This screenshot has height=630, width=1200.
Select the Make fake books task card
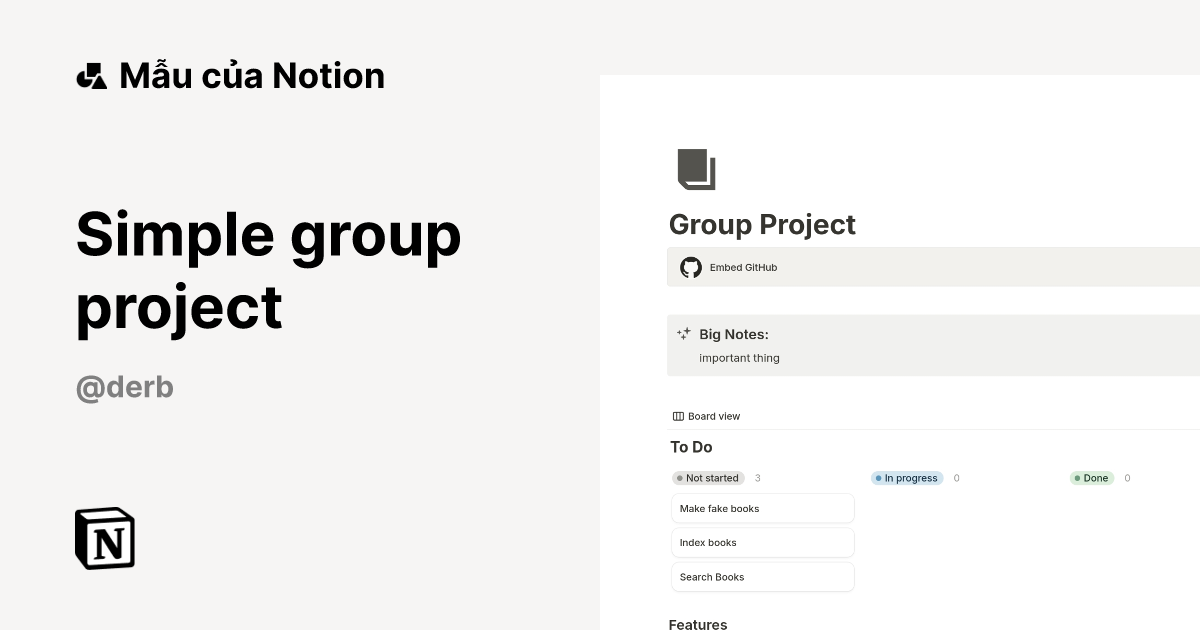762,508
